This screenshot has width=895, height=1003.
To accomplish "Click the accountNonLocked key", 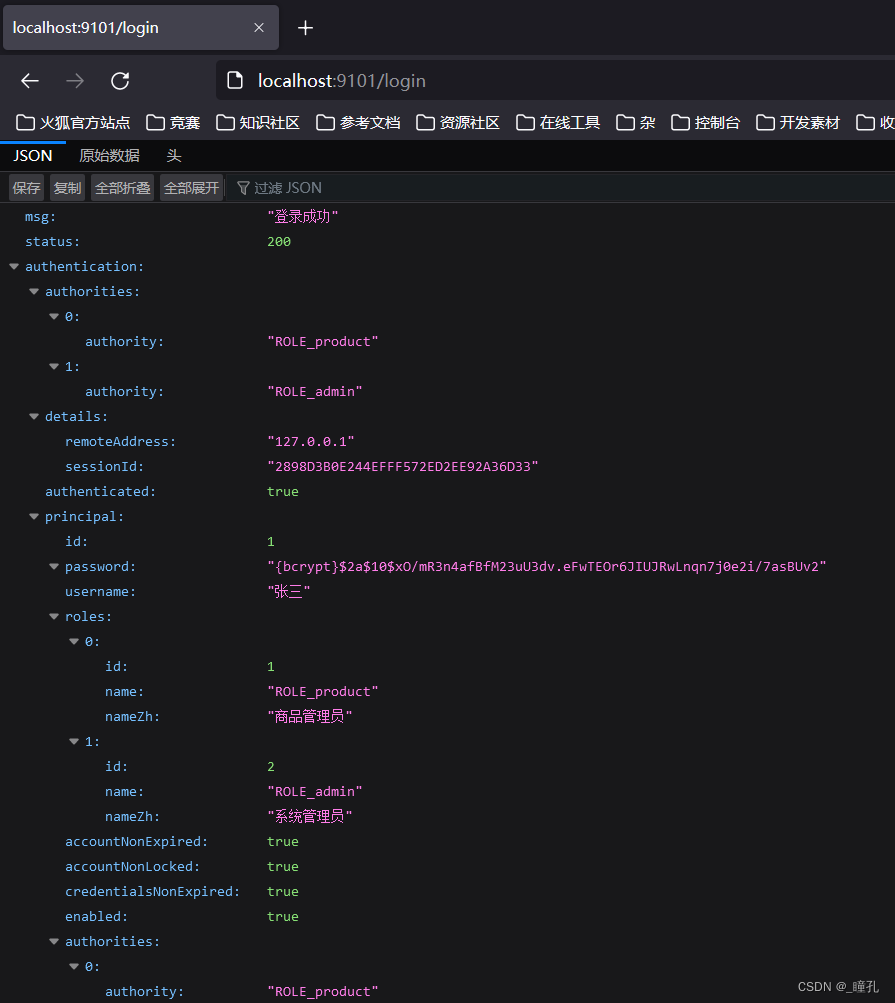I will click(132, 866).
